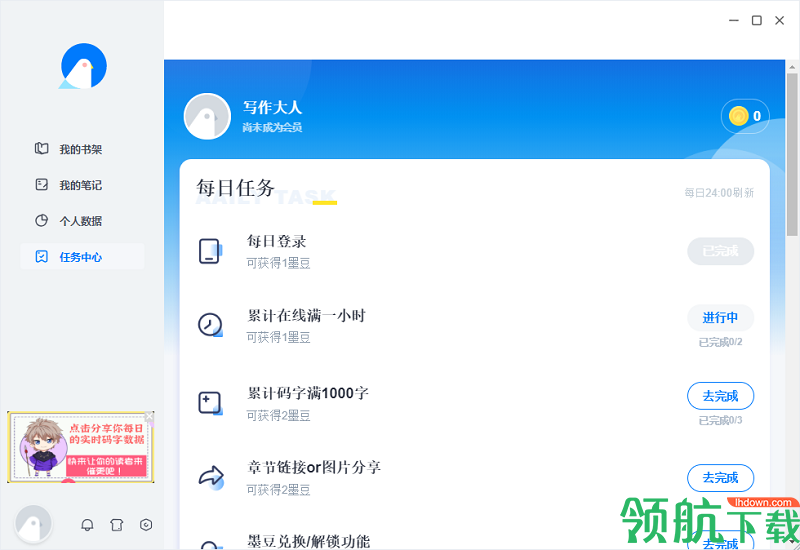Open the hexagon settings icon

click(x=146, y=524)
